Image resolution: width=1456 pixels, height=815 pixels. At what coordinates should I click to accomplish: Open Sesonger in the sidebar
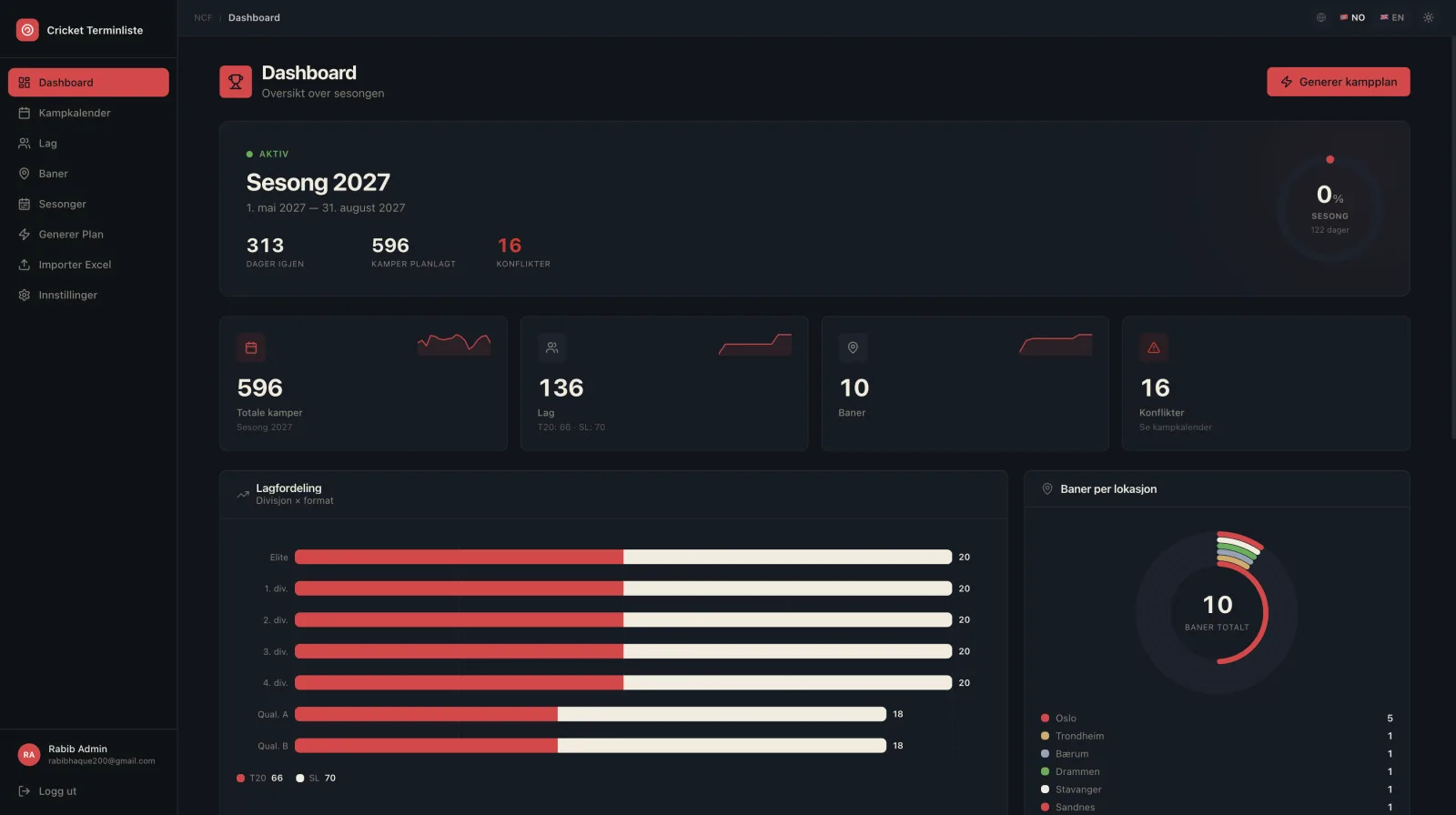point(88,204)
